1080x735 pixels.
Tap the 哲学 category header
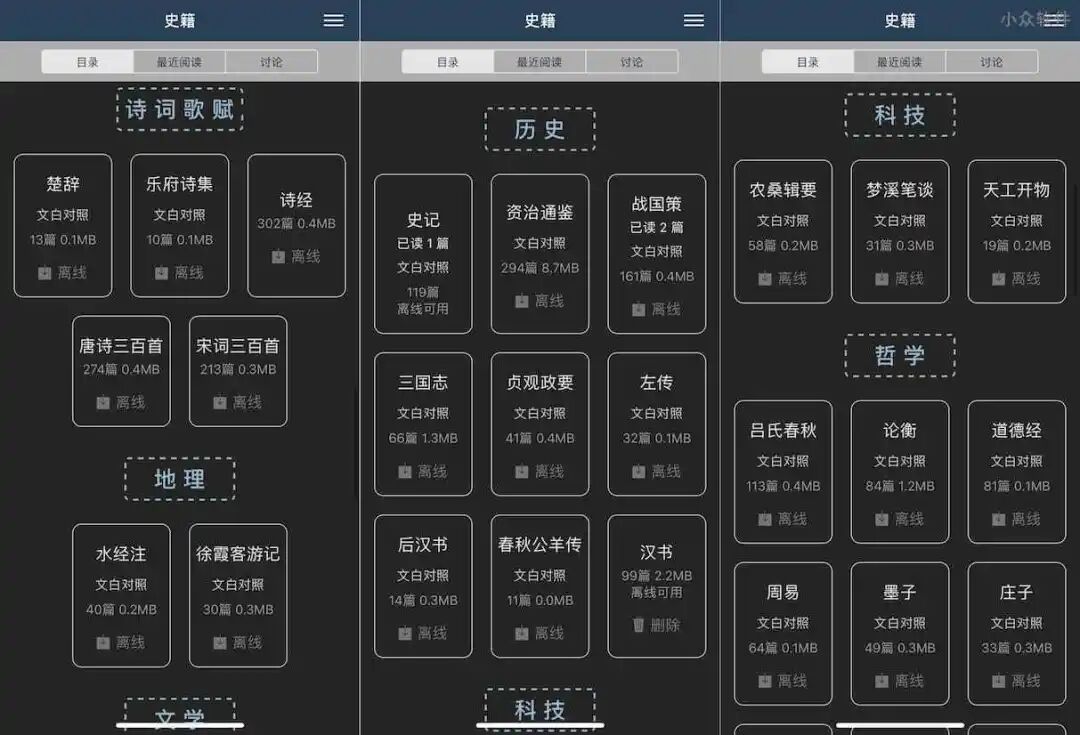click(x=900, y=355)
